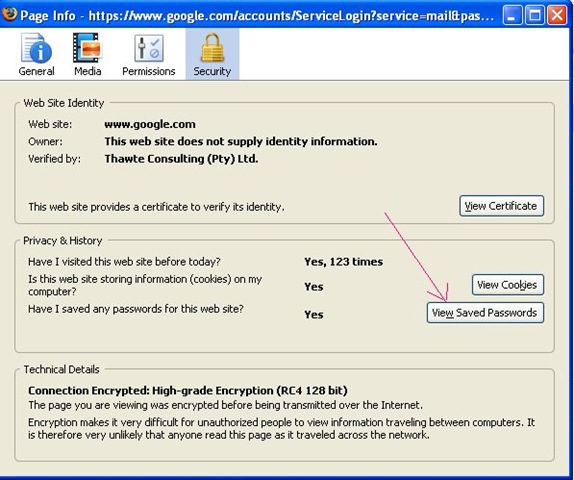Maximize the Page Info window
Screen dimensions: 574x480
(534, 16)
